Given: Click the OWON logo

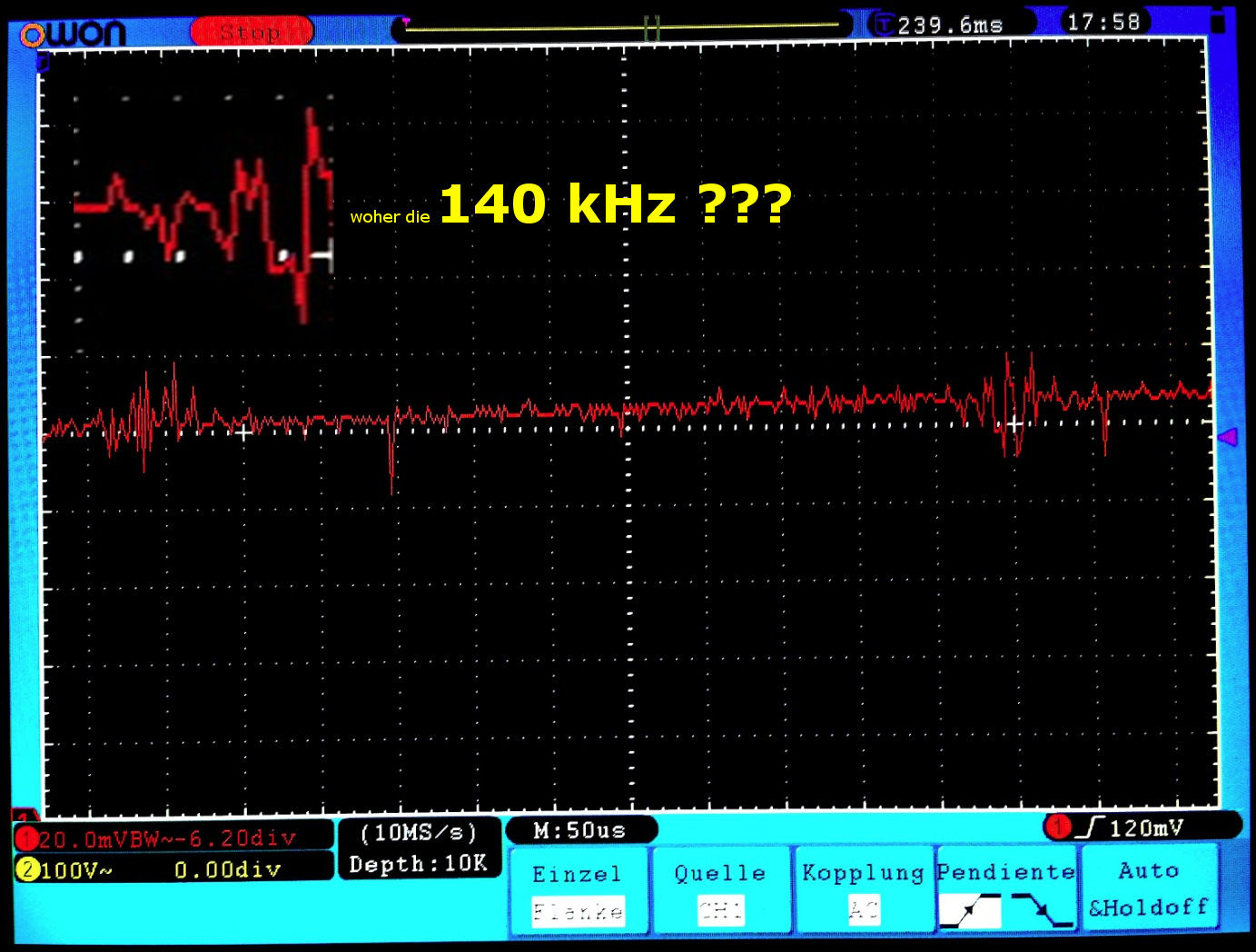Looking at the screenshot, I should click(x=73, y=34).
